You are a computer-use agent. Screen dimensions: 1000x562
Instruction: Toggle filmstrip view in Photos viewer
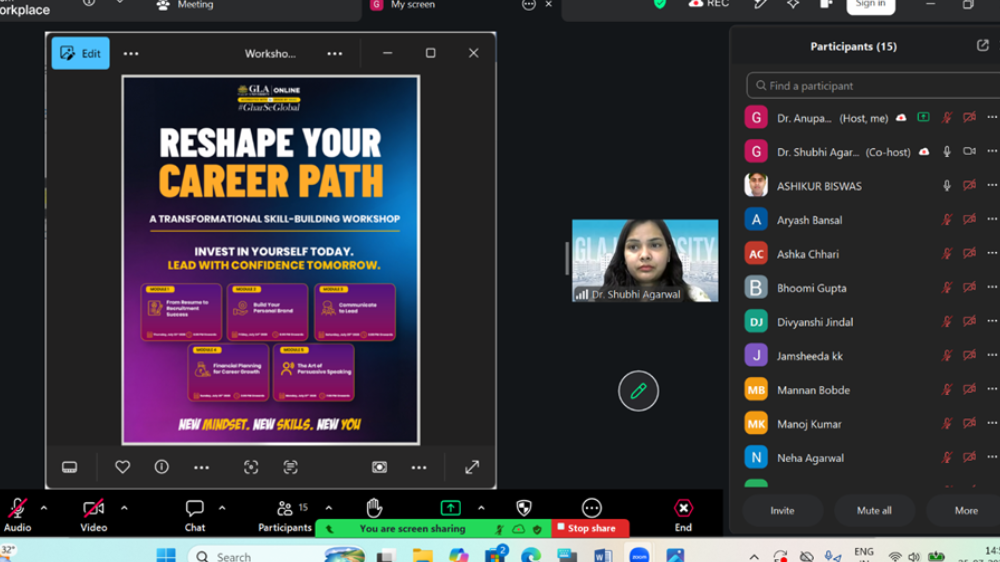pyautogui.click(x=70, y=468)
